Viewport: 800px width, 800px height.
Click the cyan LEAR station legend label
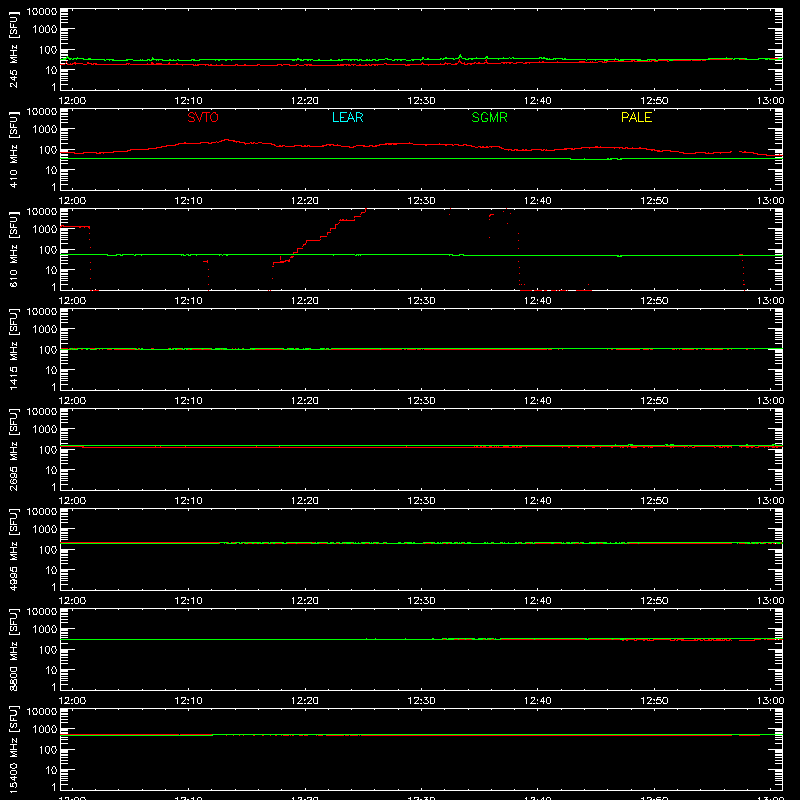347,117
